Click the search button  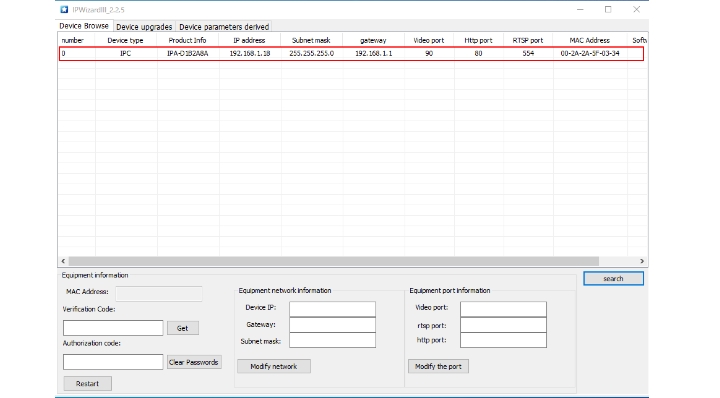[x=613, y=279]
